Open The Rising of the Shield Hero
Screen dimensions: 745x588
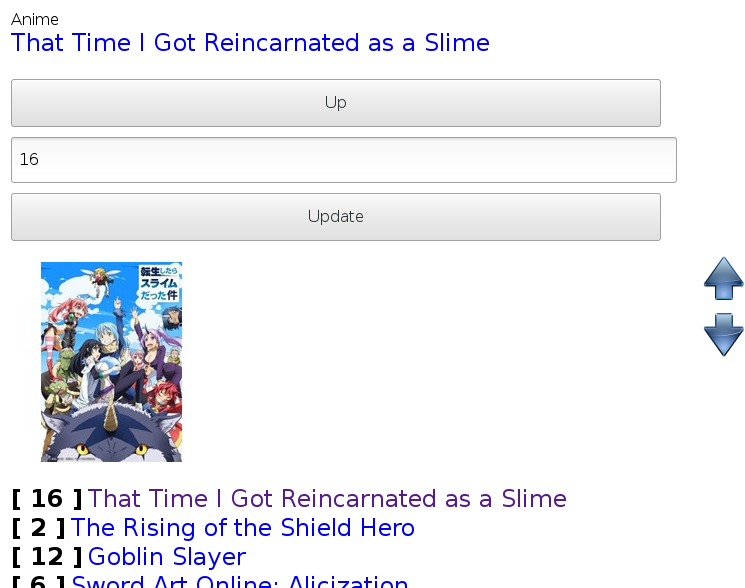coord(243,528)
